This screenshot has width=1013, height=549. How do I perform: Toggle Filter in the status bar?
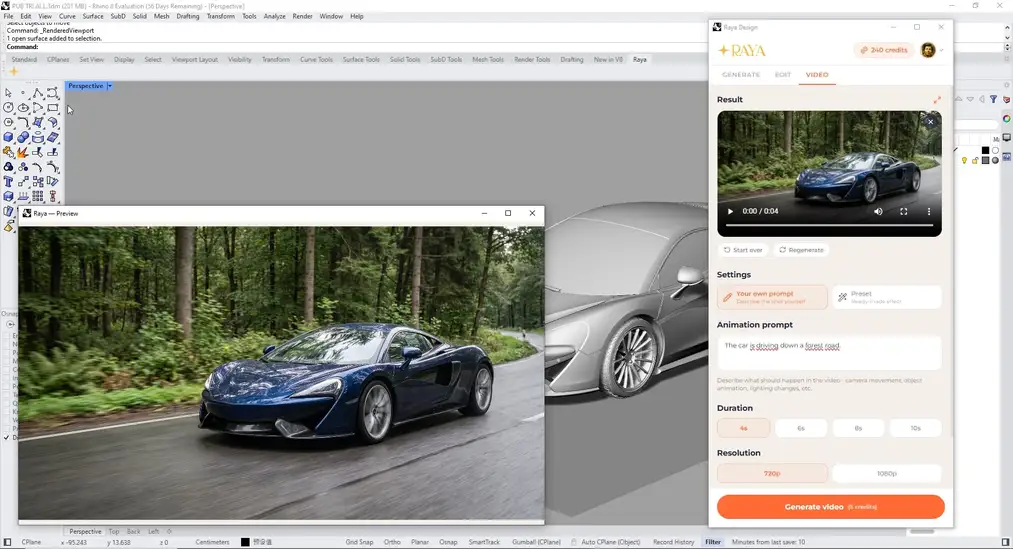click(x=713, y=542)
